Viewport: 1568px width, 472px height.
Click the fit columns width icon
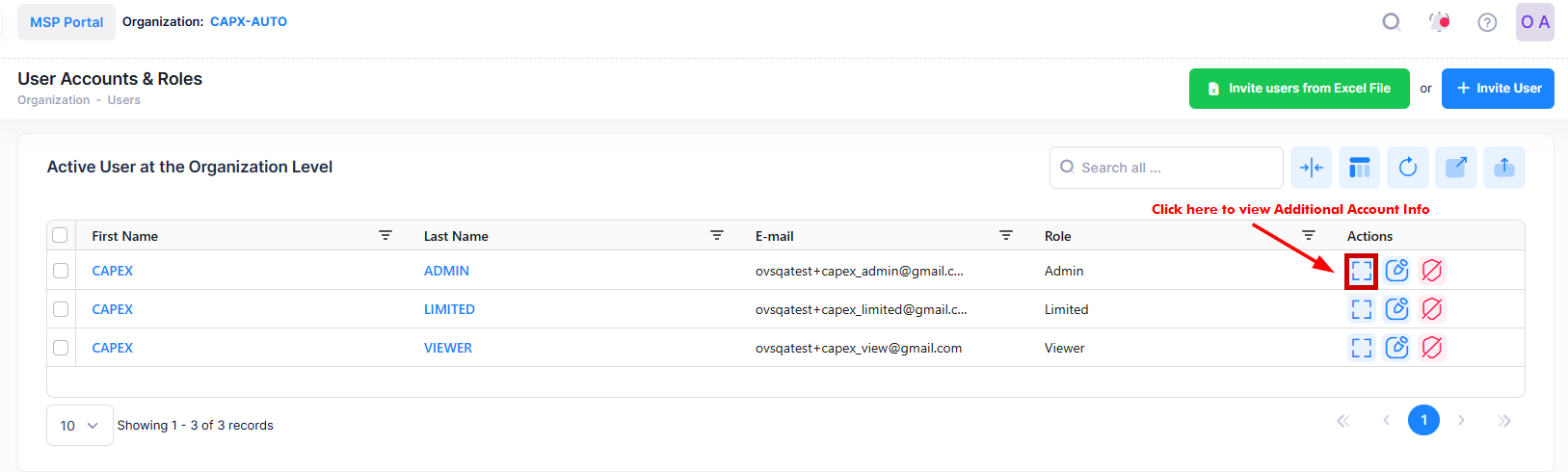pos(1311,168)
